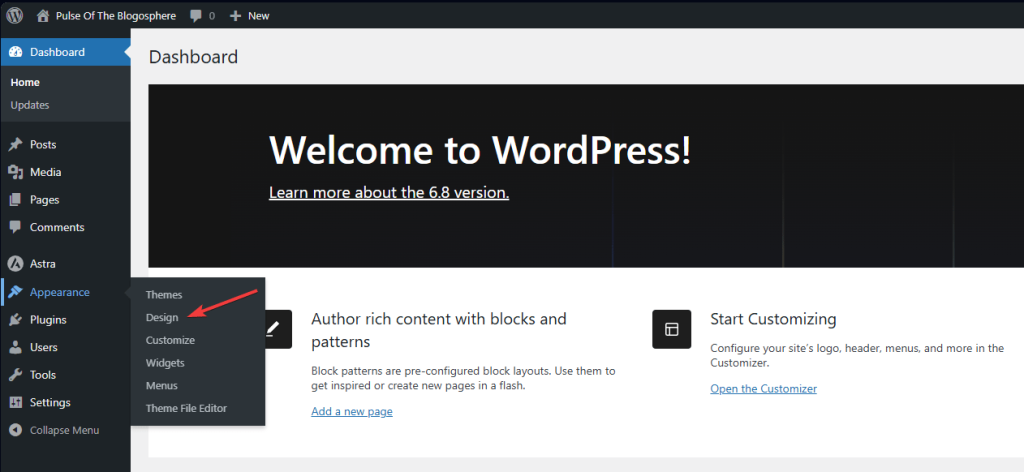Click the Open the Customizer link
Image resolution: width=1024 pixels, height=472 pixels.
coord(763,389)
